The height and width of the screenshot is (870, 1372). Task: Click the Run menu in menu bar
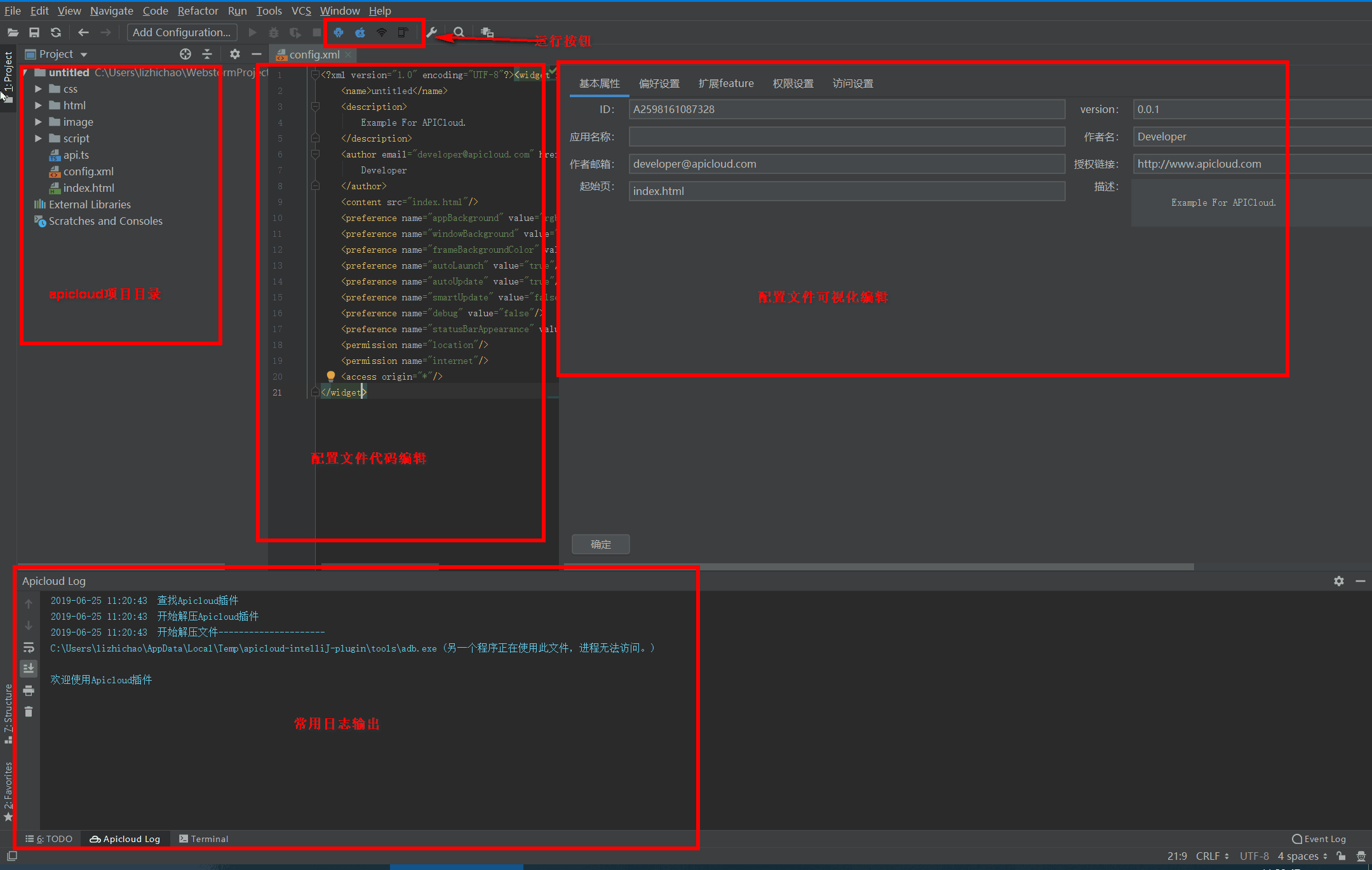click(x=237, y=10)
